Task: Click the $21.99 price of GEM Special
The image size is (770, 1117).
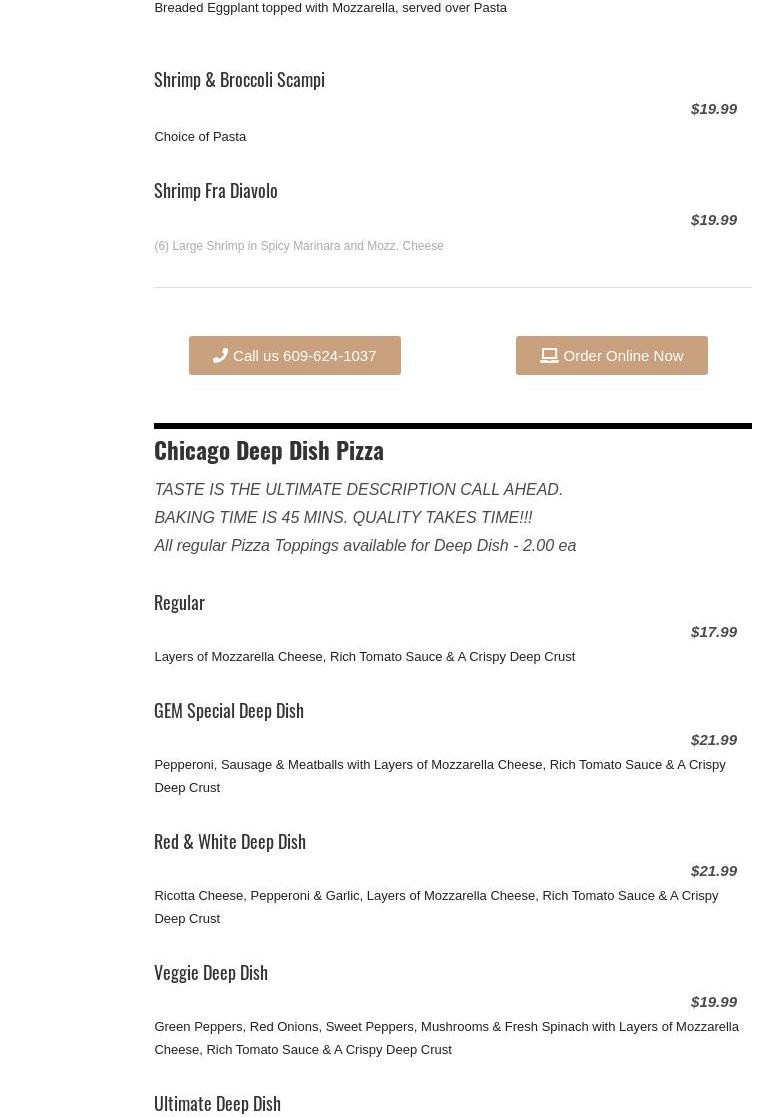Action: pos(713,739)
